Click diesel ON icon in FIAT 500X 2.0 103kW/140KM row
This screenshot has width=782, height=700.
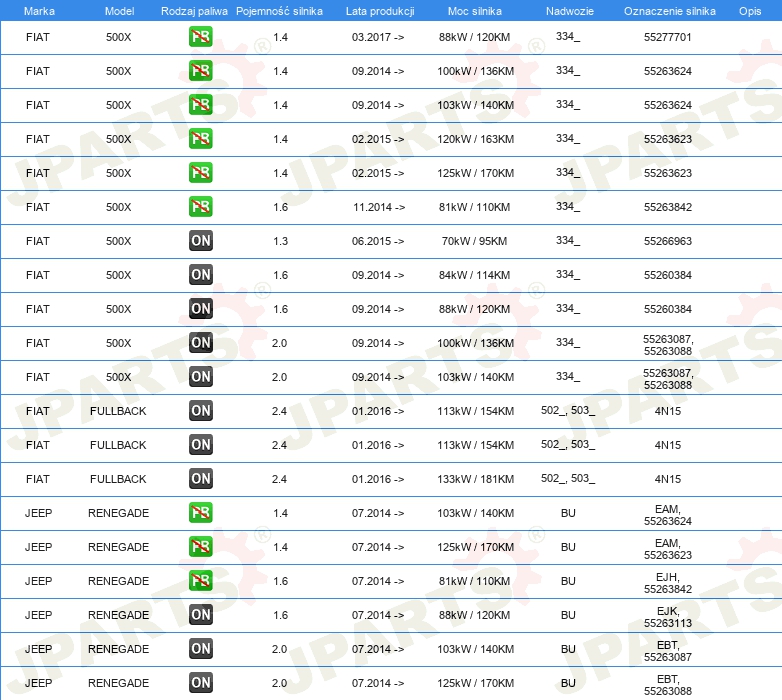(x=200, y=376)
